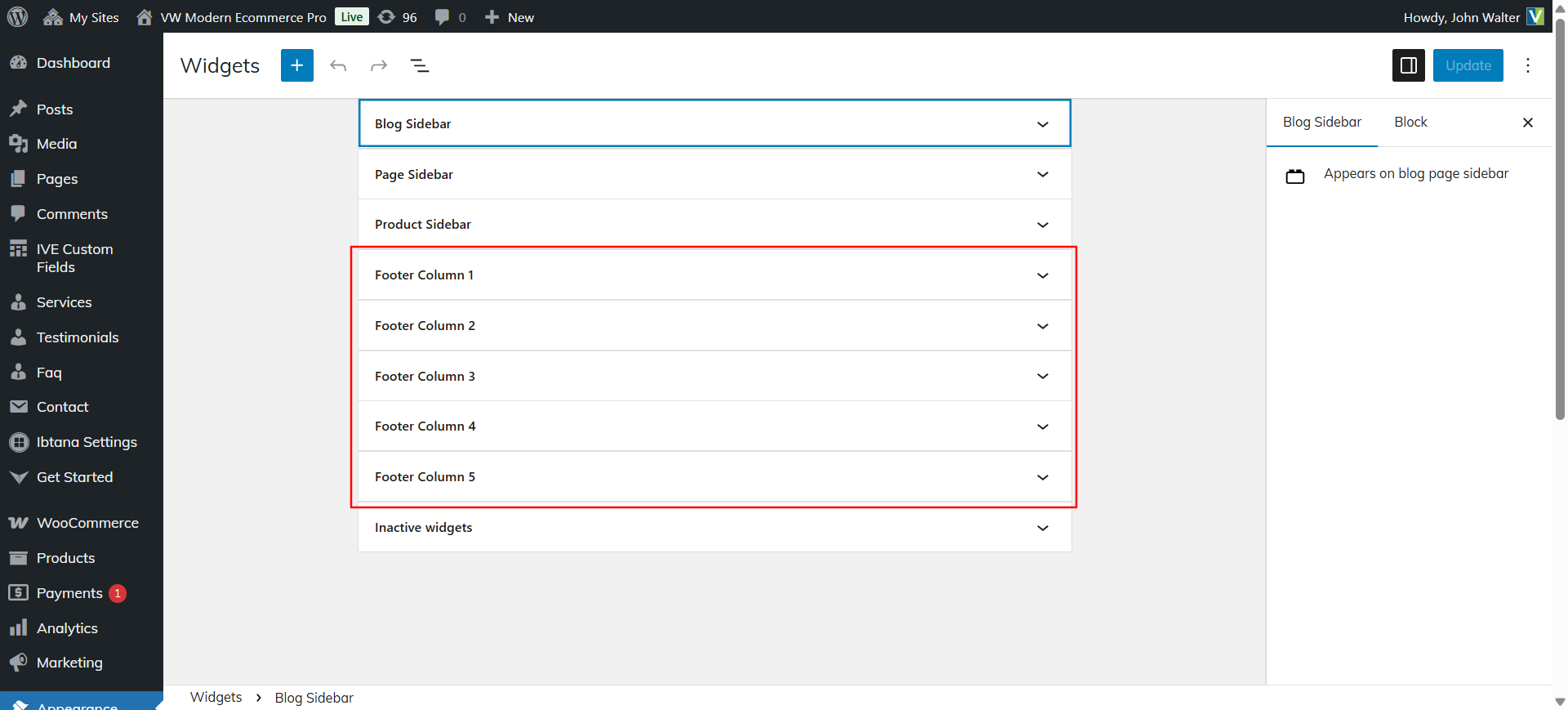This screenshot has height=710, width=1568.
Task: Click the New content plus button
Action: [x=509, y=17]
